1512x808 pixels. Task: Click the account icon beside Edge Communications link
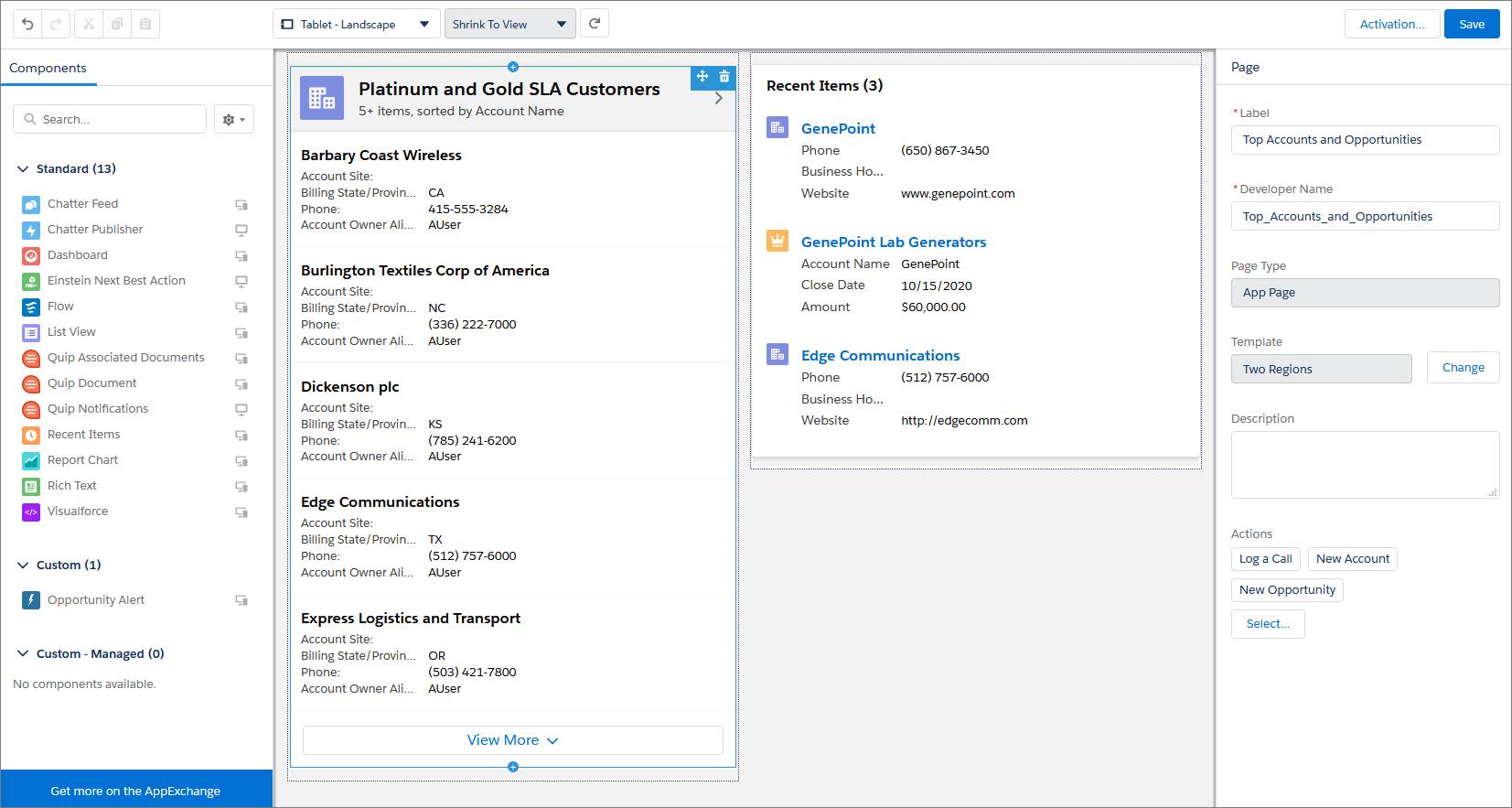tap(777, 354)
